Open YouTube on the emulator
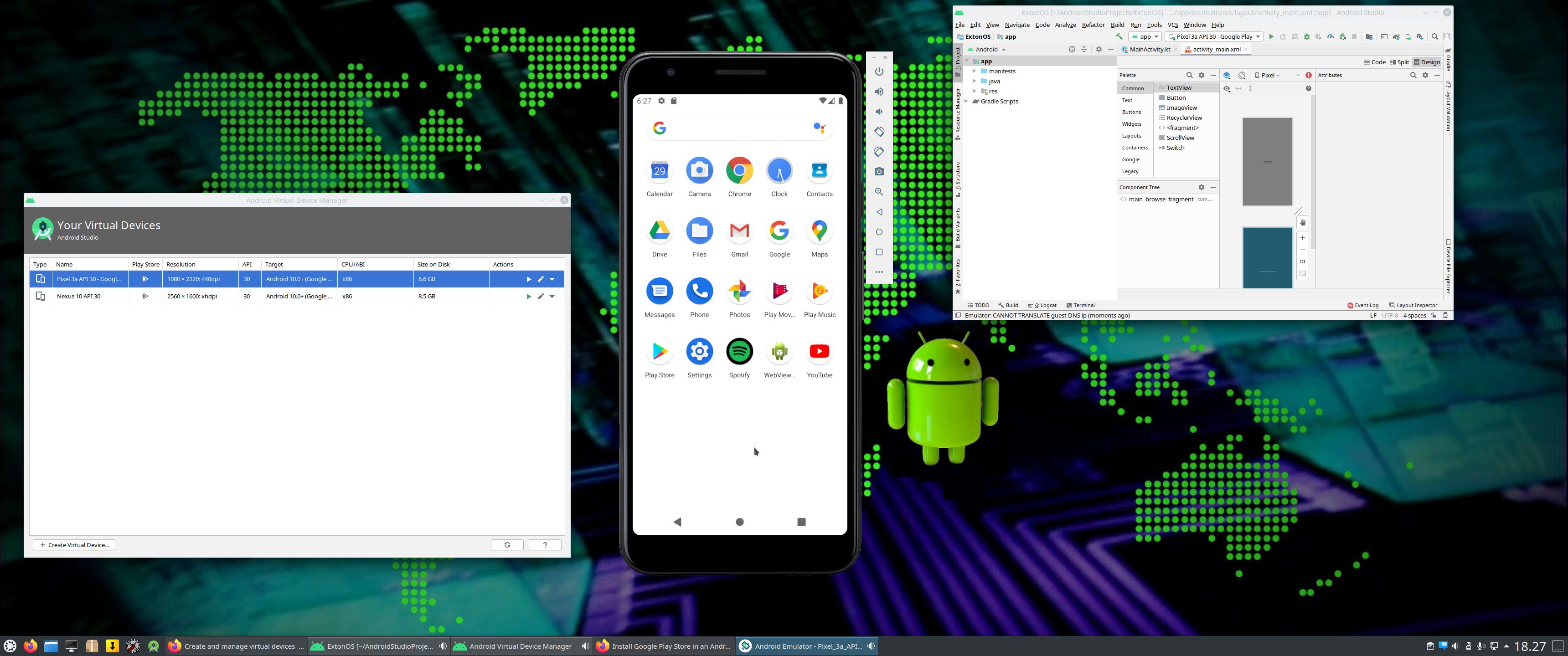The width and height of the screenshot is (1568, 656). tap(819, 351)
